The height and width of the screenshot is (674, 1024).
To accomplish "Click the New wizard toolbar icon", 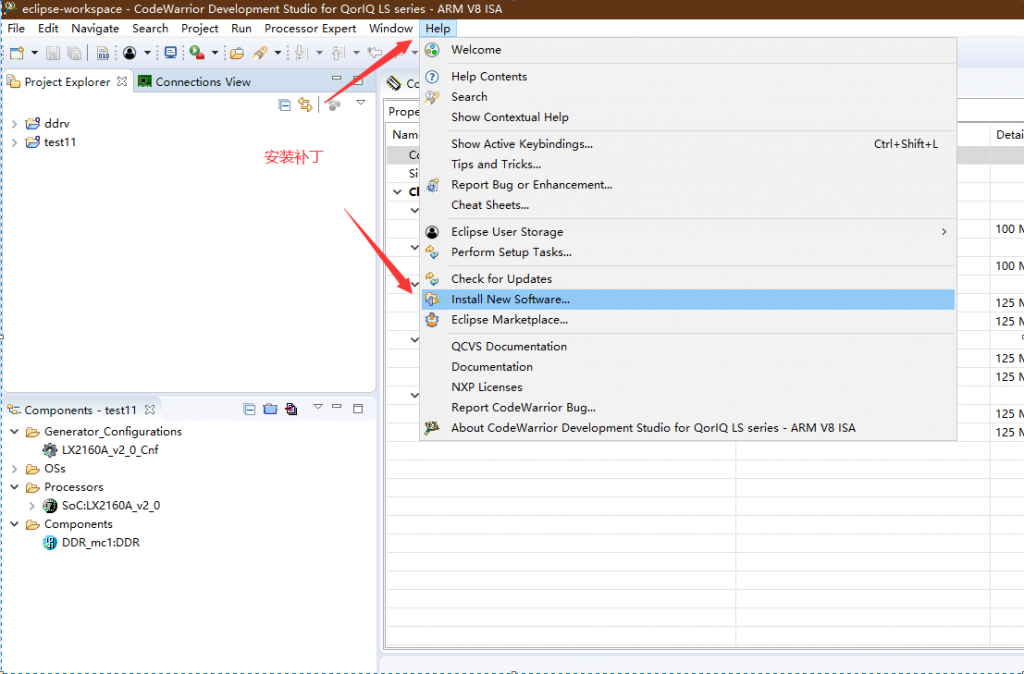I will coord(17,53).
